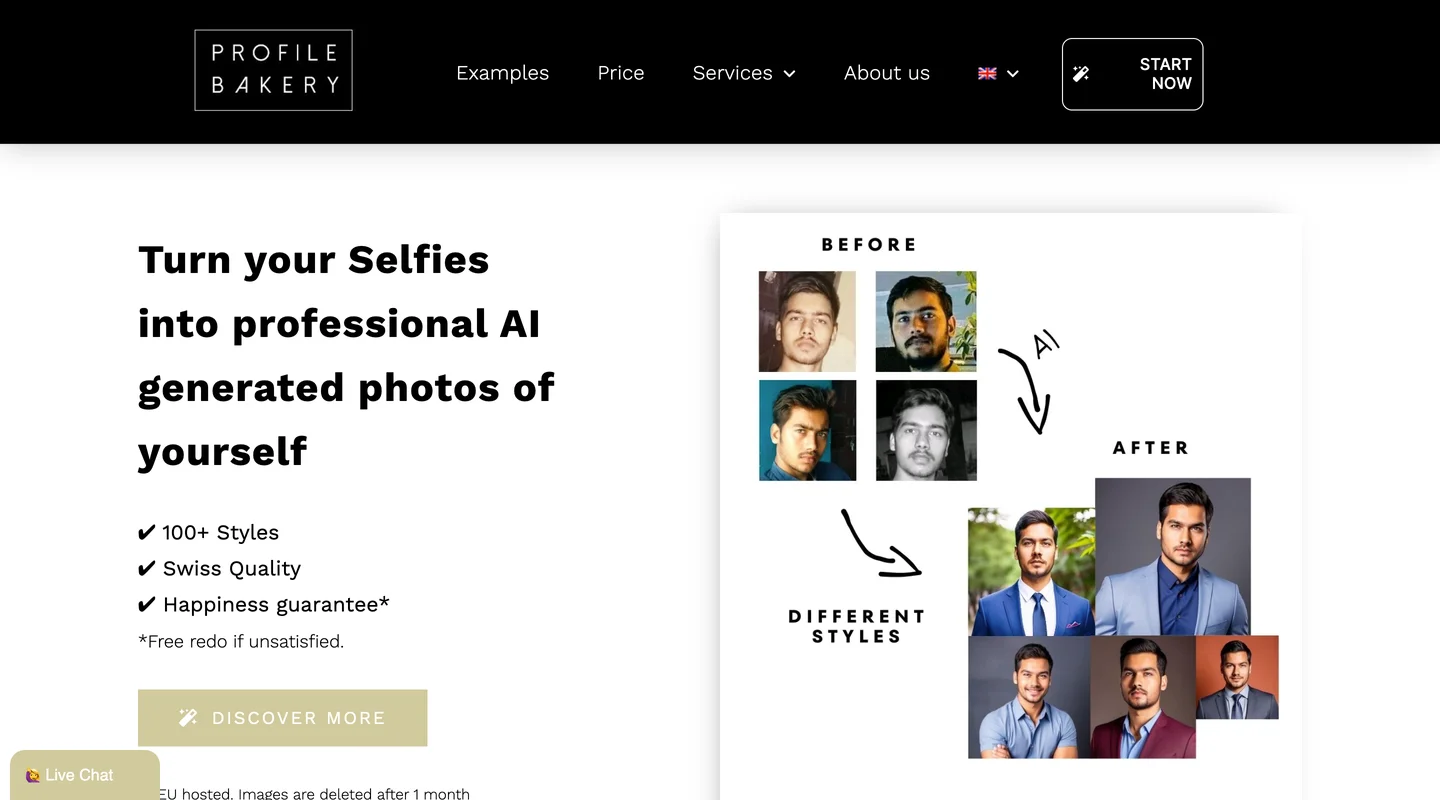Image resolution: width=1440 pixels, height=800 pixels.
Task: Click the first BEFORE selfie thumbnail
Action: coord(807,320)
